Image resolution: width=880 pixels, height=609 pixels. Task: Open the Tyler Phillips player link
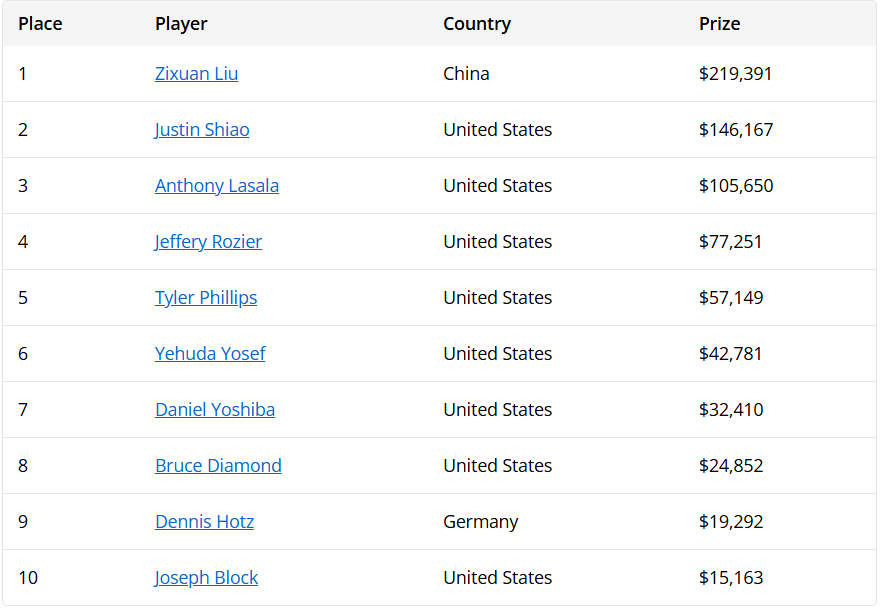click(x=206, y=297)
